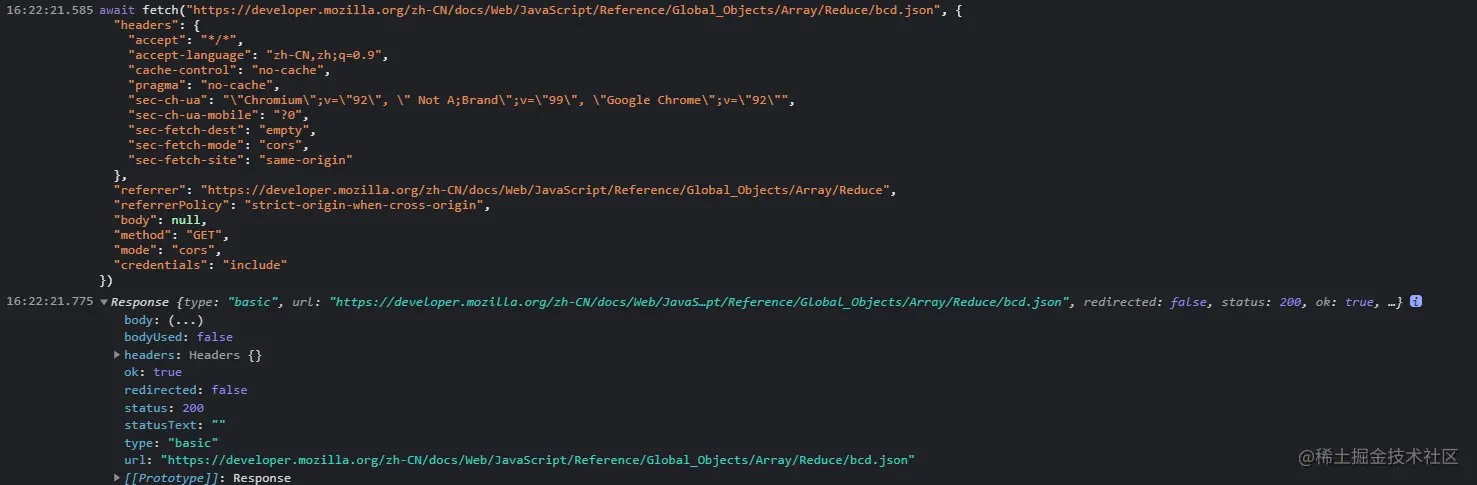This screenshot has width=1477, height=485.
Task: Select the ok: true property row
Action: pyautogui.click(x=153, y=372)
